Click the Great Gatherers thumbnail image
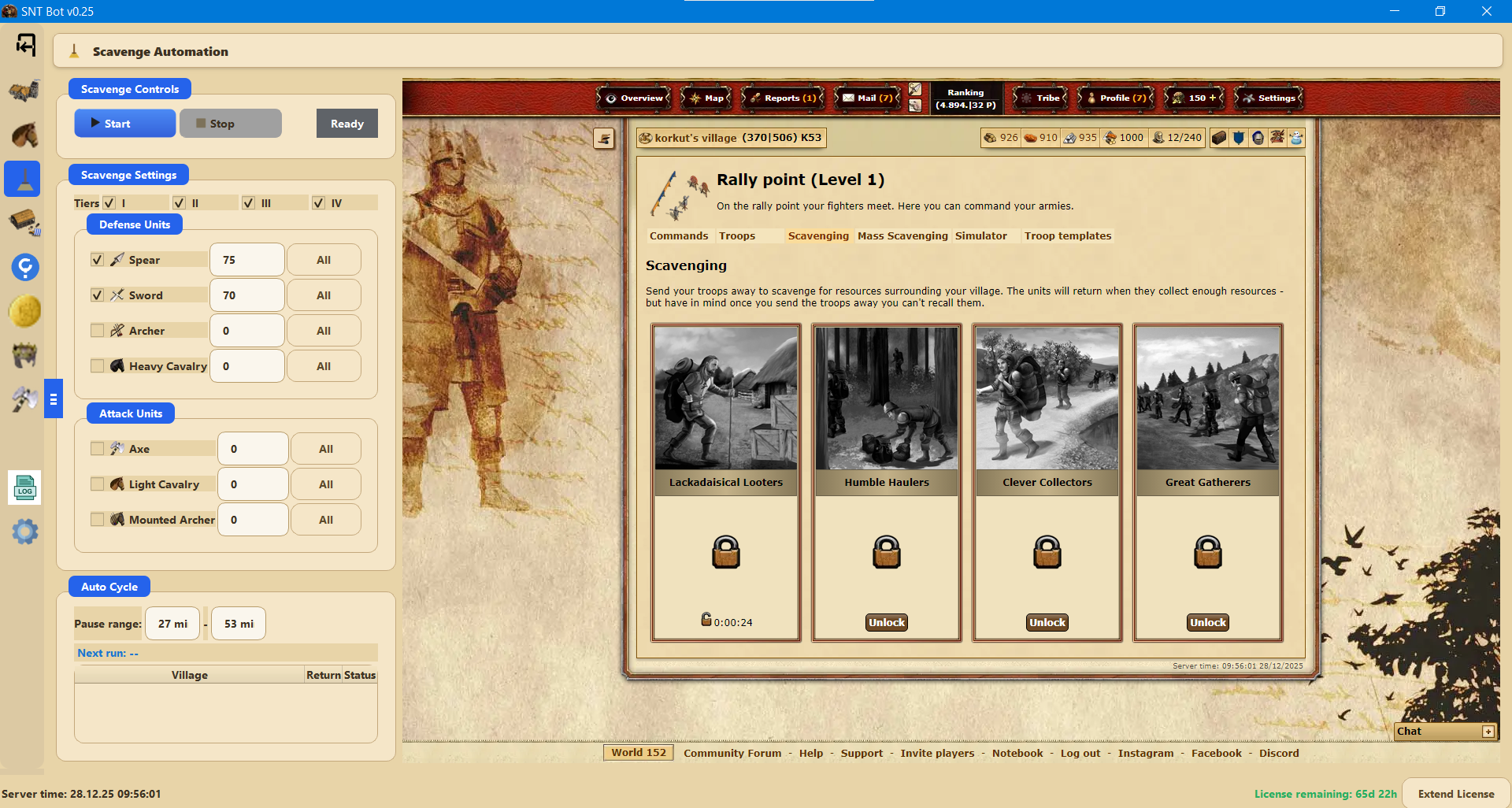 pos(1207,398)
